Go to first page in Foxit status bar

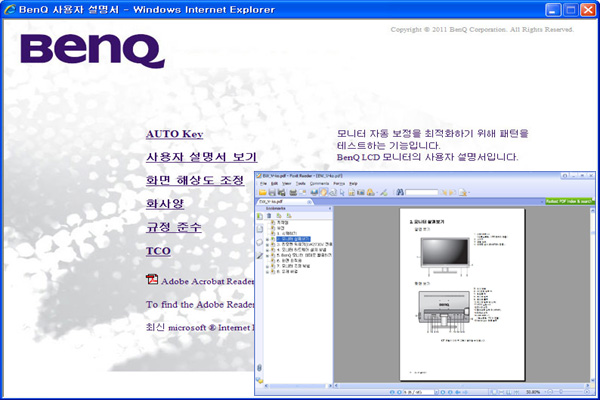coord(392,392)
